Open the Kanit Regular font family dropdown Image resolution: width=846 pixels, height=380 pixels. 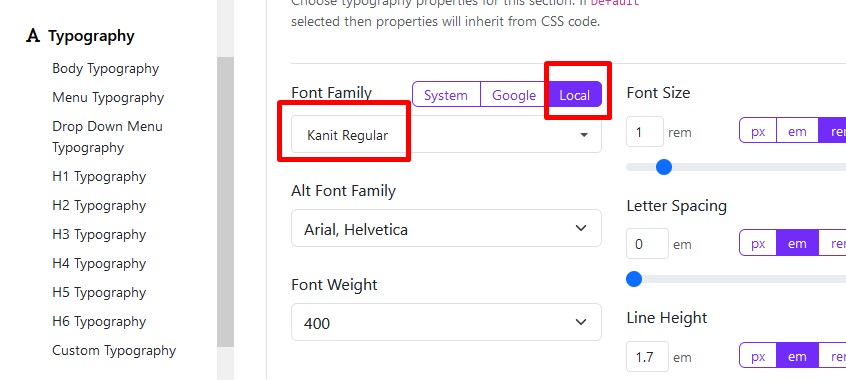[446, 134]
